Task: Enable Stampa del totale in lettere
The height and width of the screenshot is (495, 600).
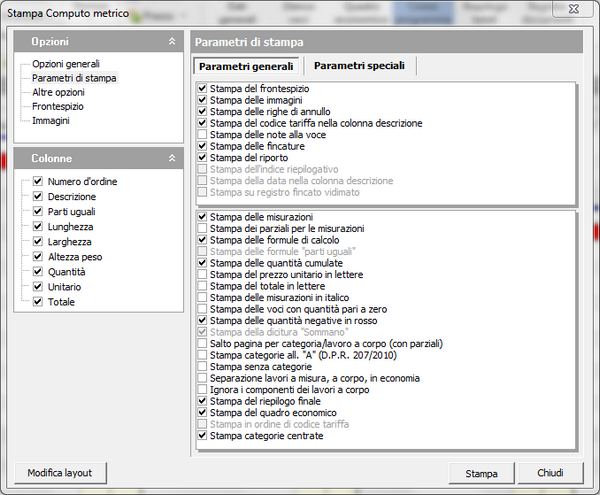Action: (203, 286)
